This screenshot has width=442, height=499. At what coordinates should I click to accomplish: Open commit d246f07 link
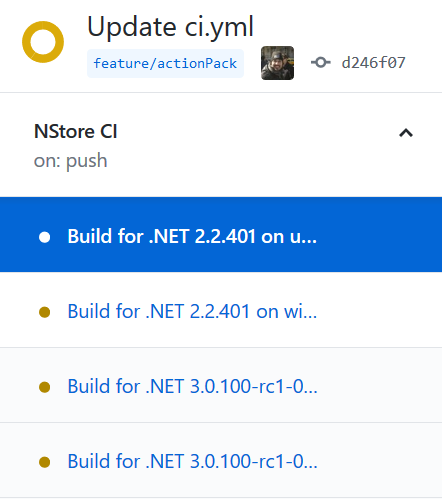373,63
